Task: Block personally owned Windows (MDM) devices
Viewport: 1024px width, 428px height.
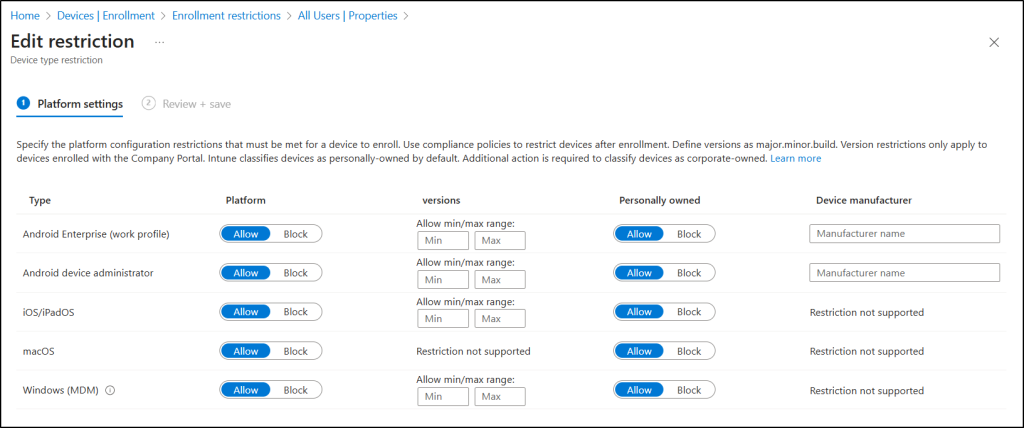Action: click(x=689, y=390)
